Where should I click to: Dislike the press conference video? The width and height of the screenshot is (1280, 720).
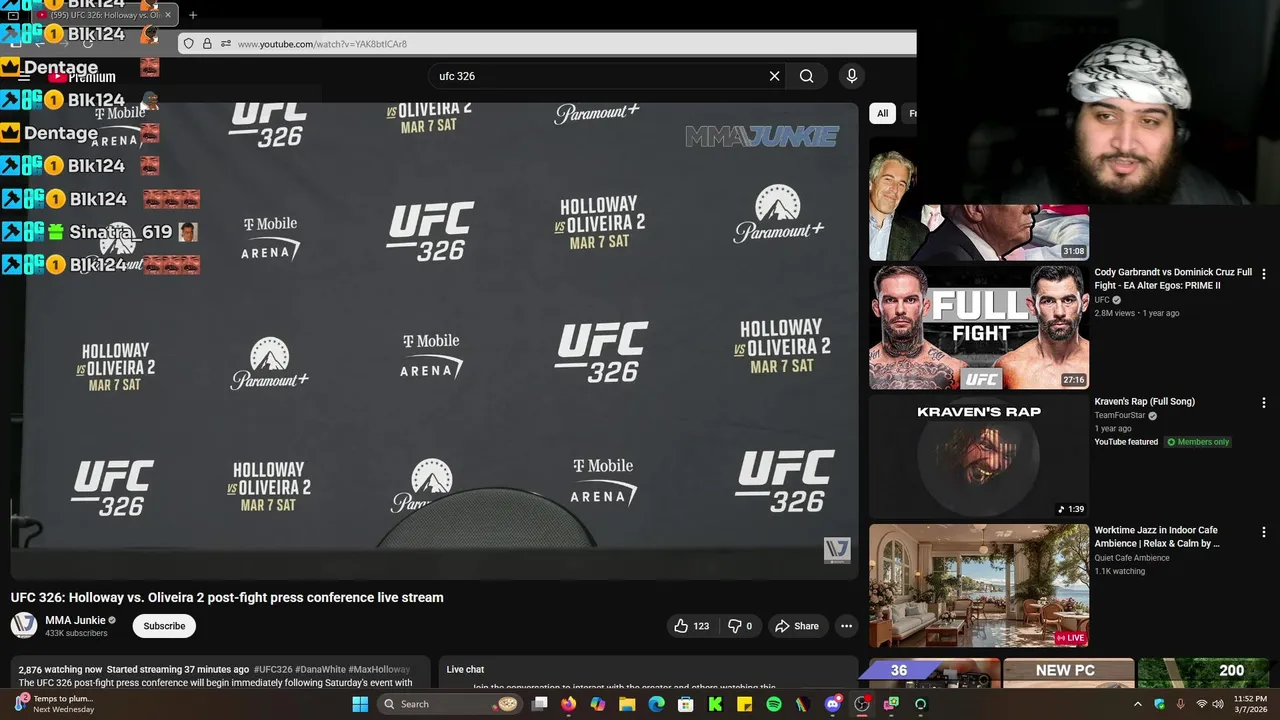tap(739, 626)
